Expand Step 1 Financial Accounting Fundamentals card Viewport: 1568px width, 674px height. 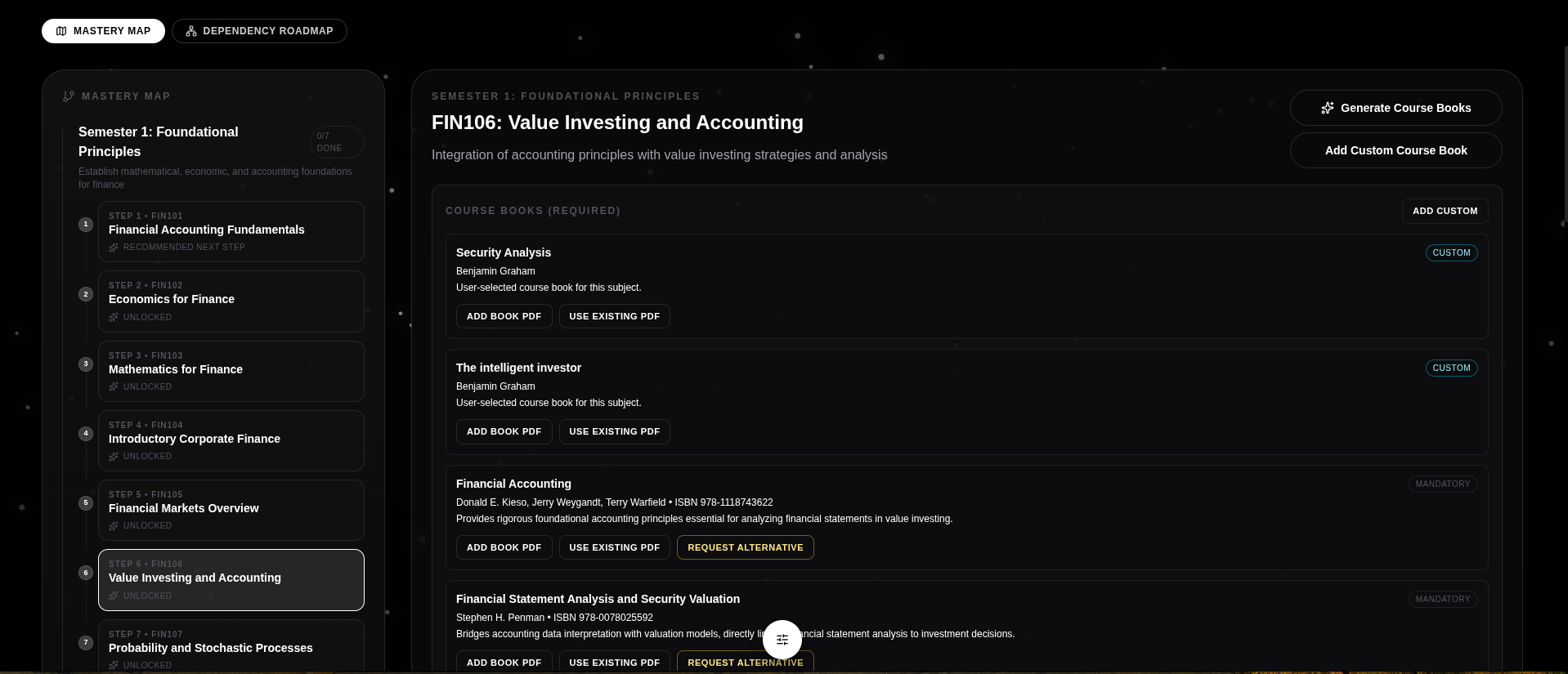(231, 231)
